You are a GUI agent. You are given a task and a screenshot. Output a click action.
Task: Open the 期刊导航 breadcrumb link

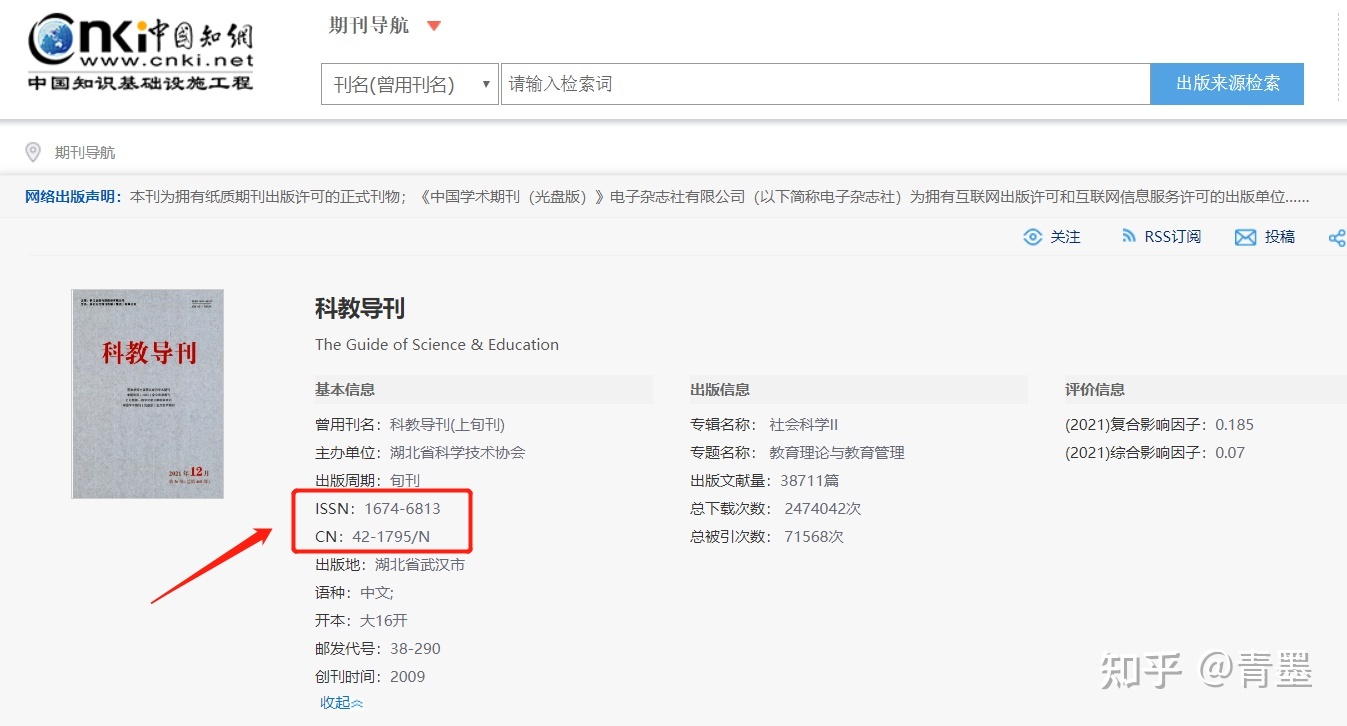(x=85, y=153)
